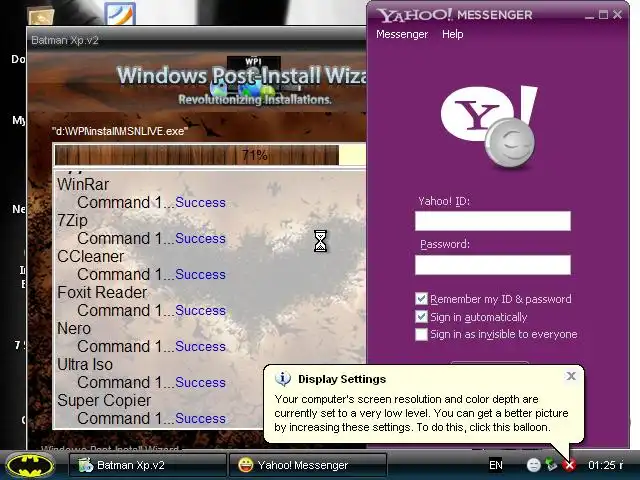The image size is (640, 480).
Task: Click the Display Settings balloon title
Action: click(x=342, y=379)
